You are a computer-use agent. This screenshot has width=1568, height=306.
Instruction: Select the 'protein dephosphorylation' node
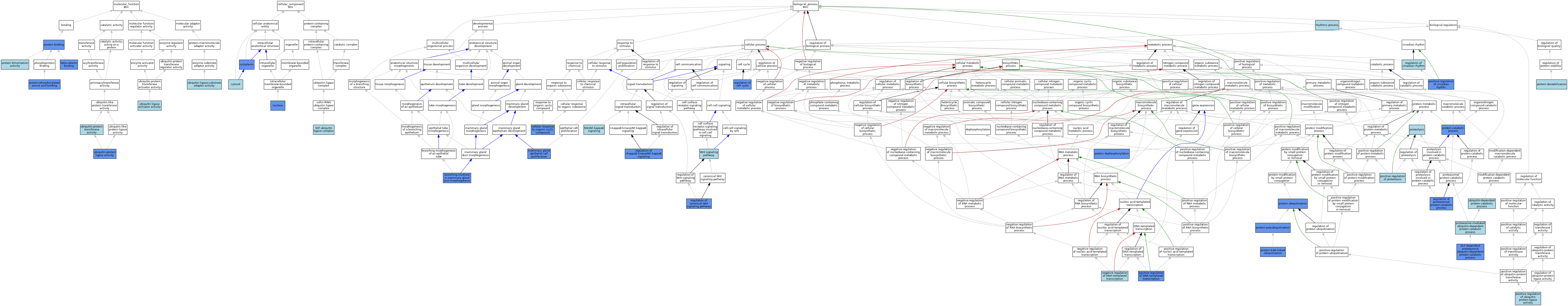1111,154
